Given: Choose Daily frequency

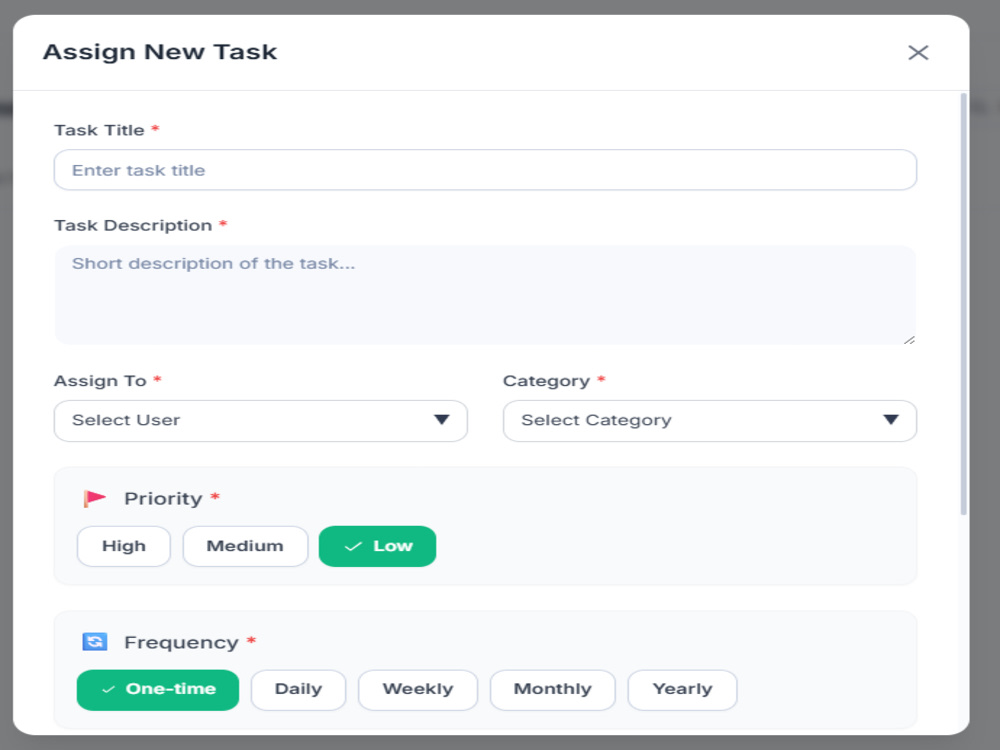Looking at the screenshot, I should [x=298, y=689].
